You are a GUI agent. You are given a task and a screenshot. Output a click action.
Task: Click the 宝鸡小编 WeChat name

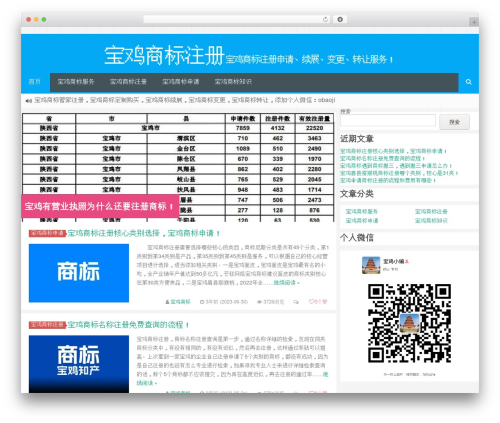point(394,262)
